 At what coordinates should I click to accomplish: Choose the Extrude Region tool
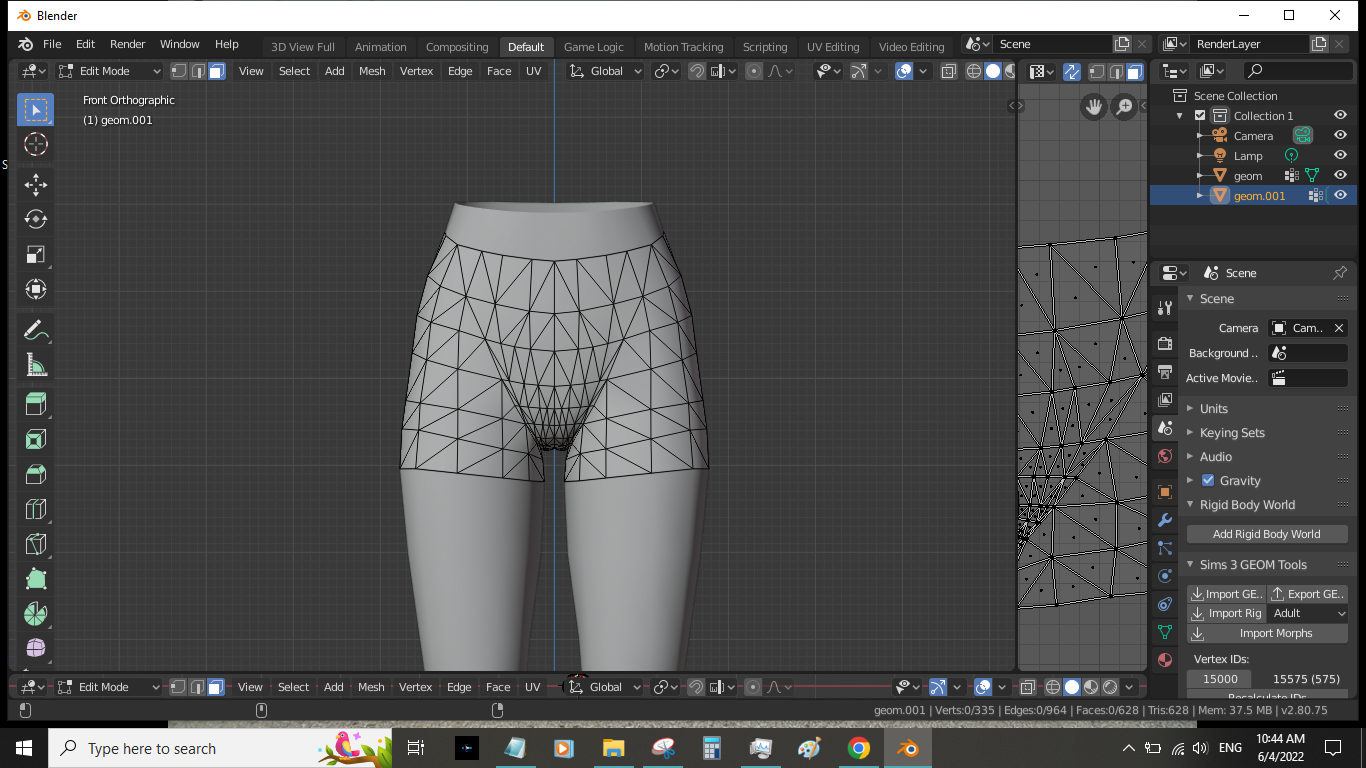pyautogui.click(x=35, y=404)
